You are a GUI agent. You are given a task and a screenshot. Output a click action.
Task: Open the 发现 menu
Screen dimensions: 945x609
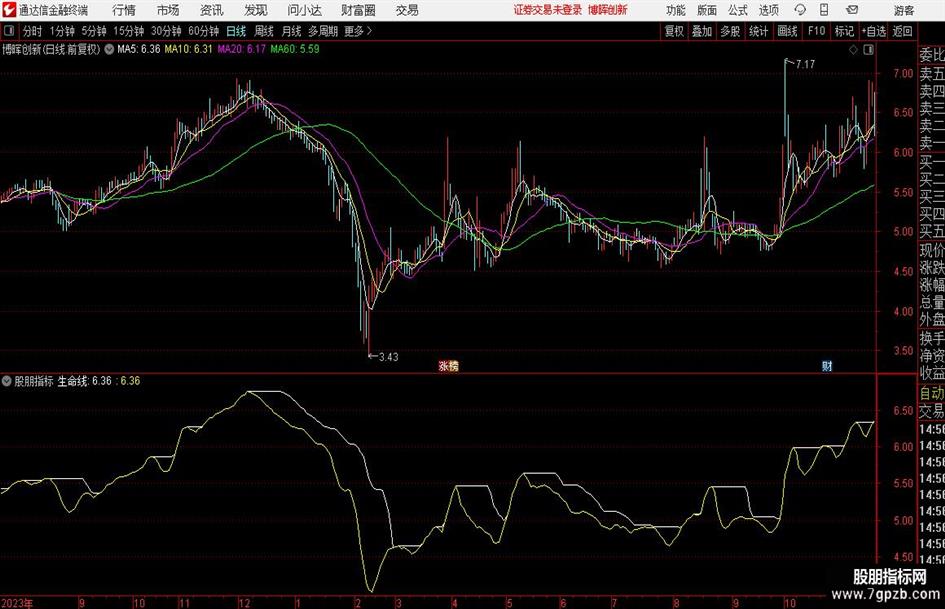256,10
